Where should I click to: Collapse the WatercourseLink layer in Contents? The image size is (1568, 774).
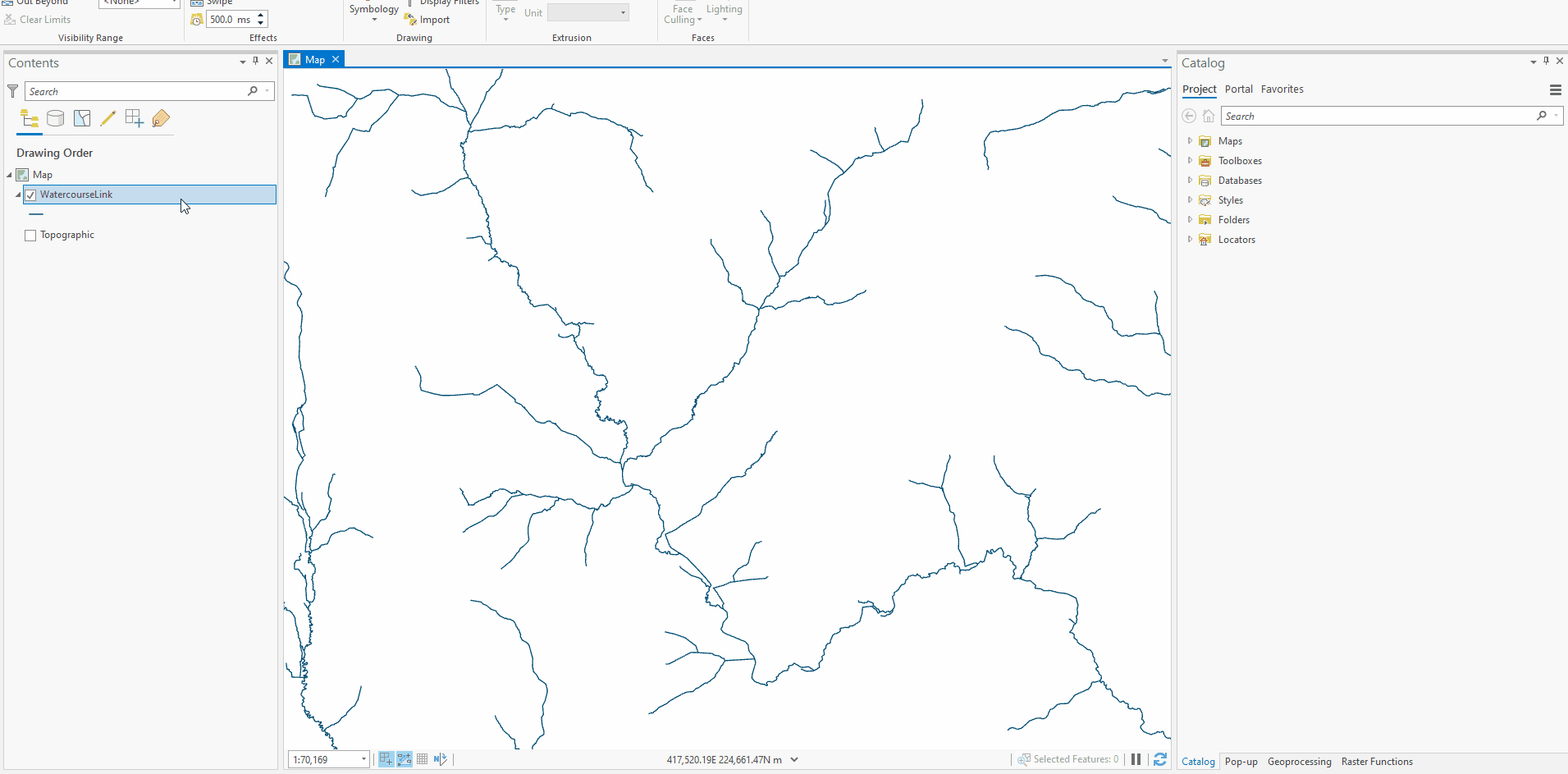[x=16, y=195]
